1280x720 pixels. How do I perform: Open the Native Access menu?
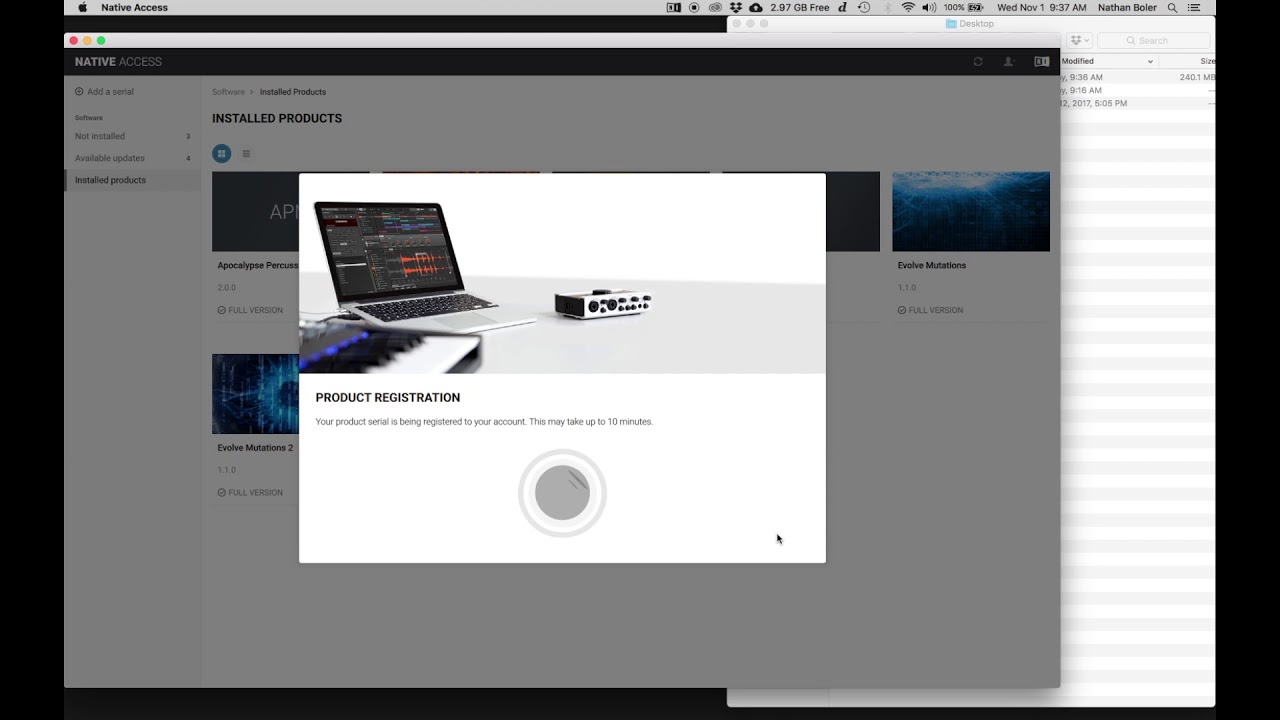coord(134,7)
